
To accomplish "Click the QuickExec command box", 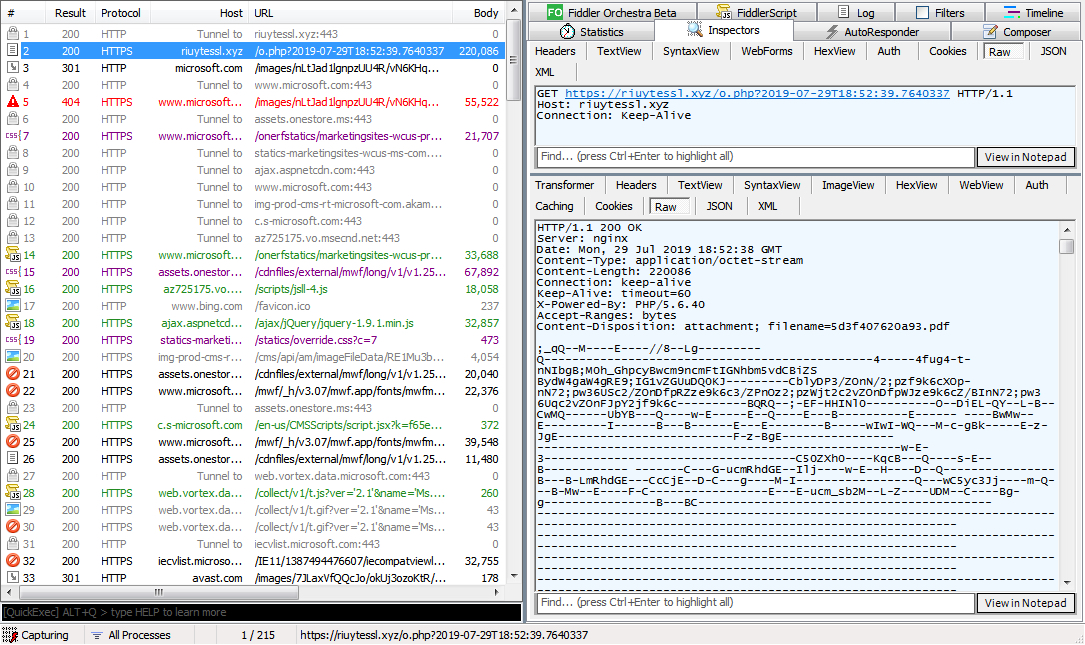I will [x=262, y=612].
